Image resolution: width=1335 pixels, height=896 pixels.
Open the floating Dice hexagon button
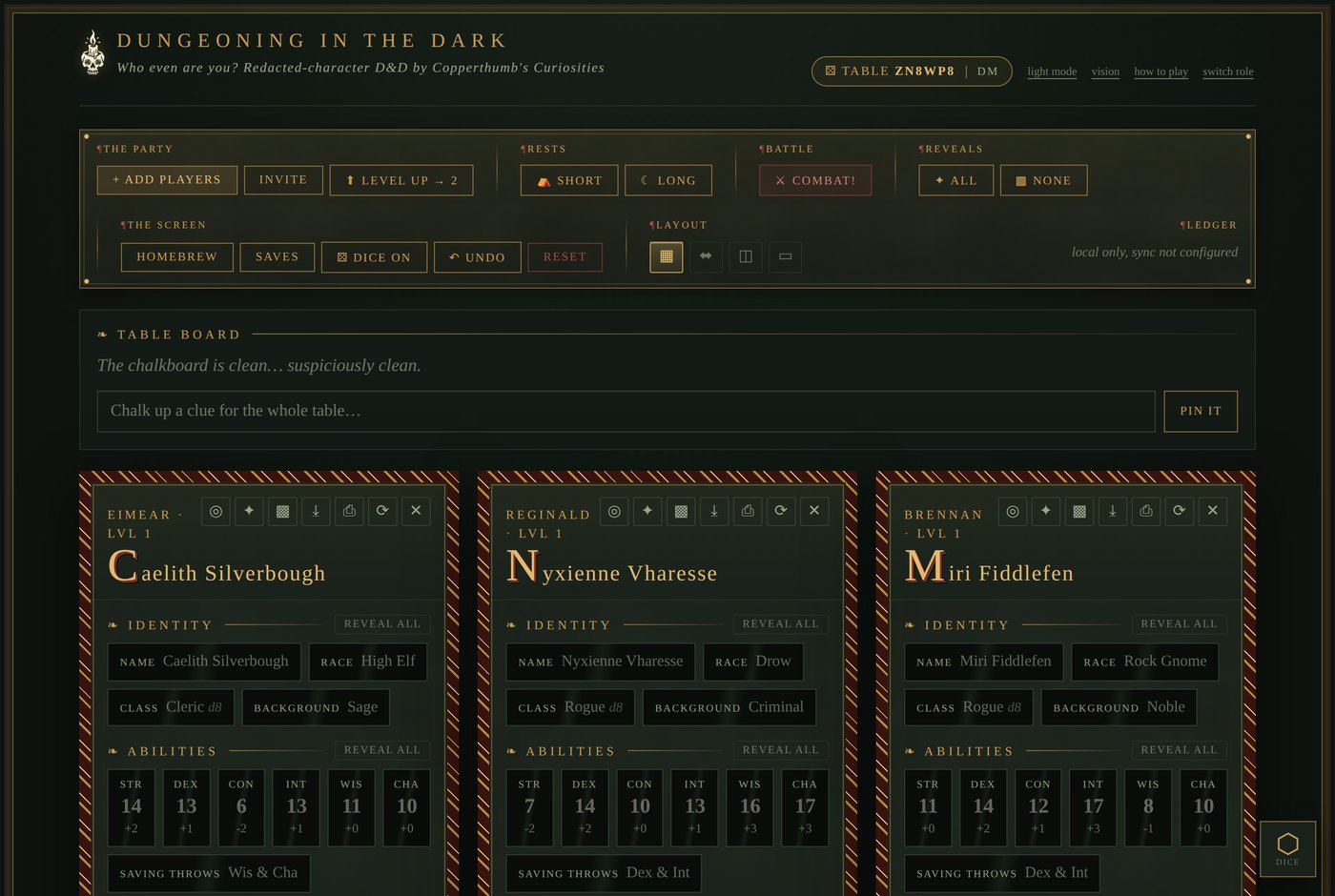pos(1287,848)
